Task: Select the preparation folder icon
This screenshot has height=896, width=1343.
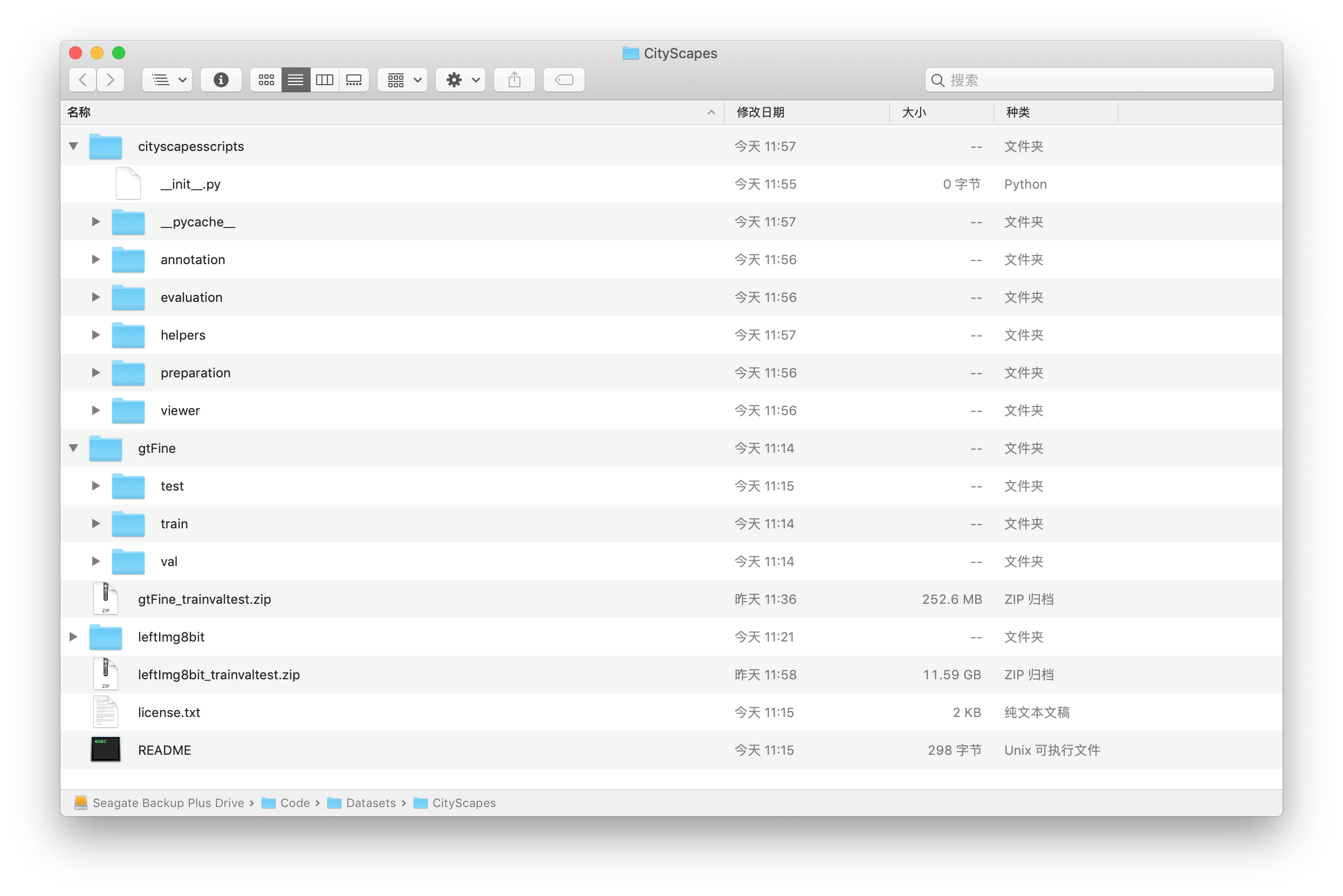Action: [x=128, y=373]
